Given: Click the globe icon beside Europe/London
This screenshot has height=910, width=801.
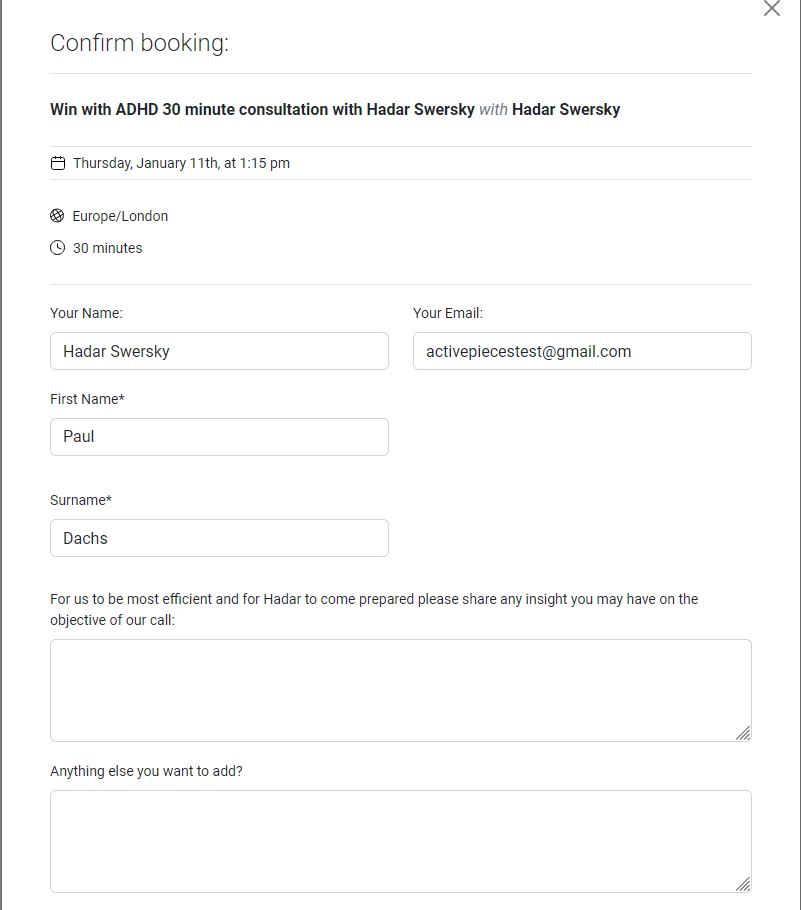Looking at the screenshot, I should 57,216.
